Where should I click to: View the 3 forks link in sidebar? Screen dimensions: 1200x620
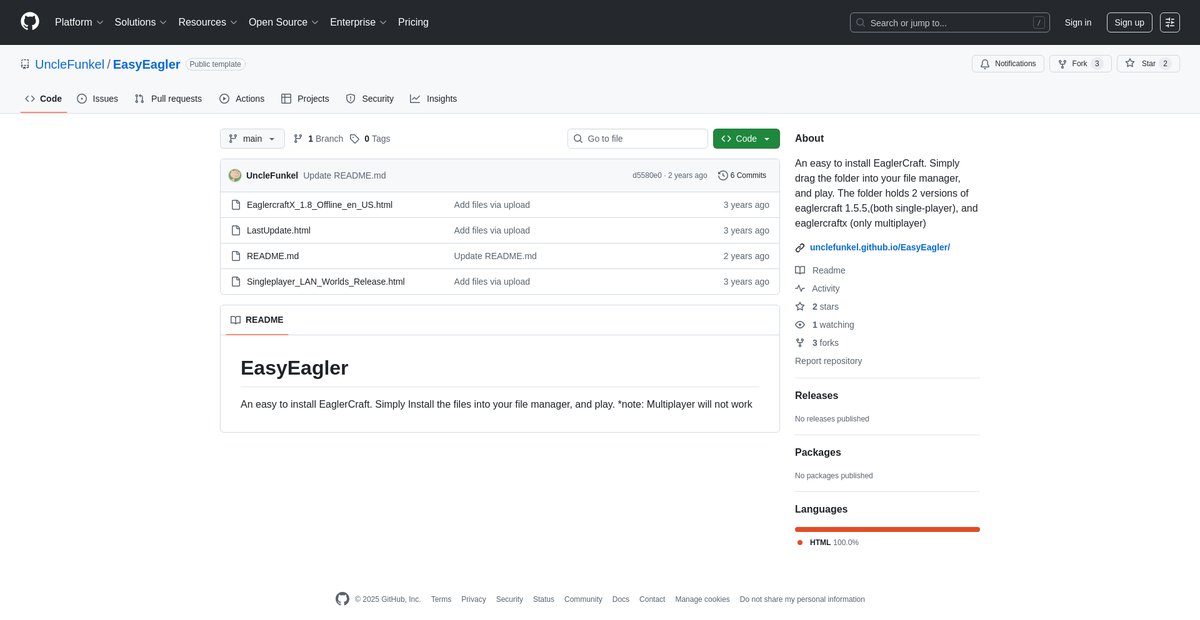click(817, 342)
